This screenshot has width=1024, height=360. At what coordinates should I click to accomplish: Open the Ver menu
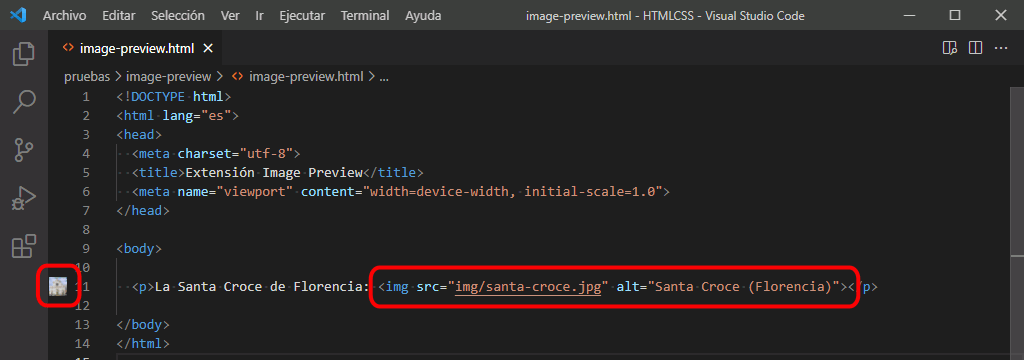(x=230, y=15)
